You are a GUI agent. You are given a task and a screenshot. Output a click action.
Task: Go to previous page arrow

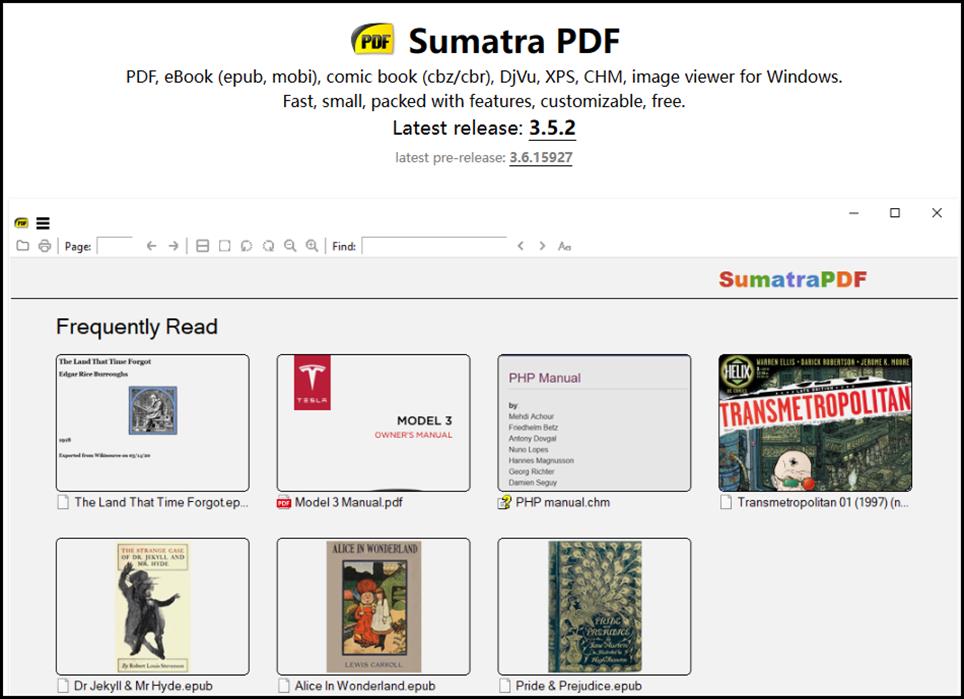coord(151,246)
